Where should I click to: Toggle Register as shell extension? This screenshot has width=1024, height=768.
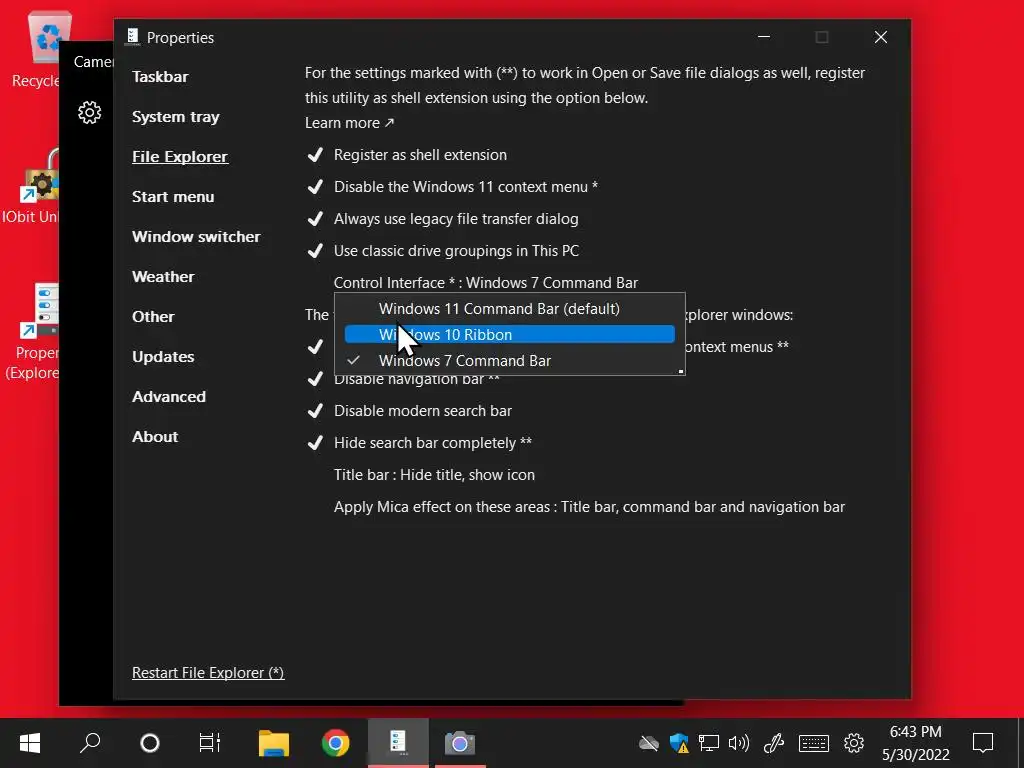(407, 155)
